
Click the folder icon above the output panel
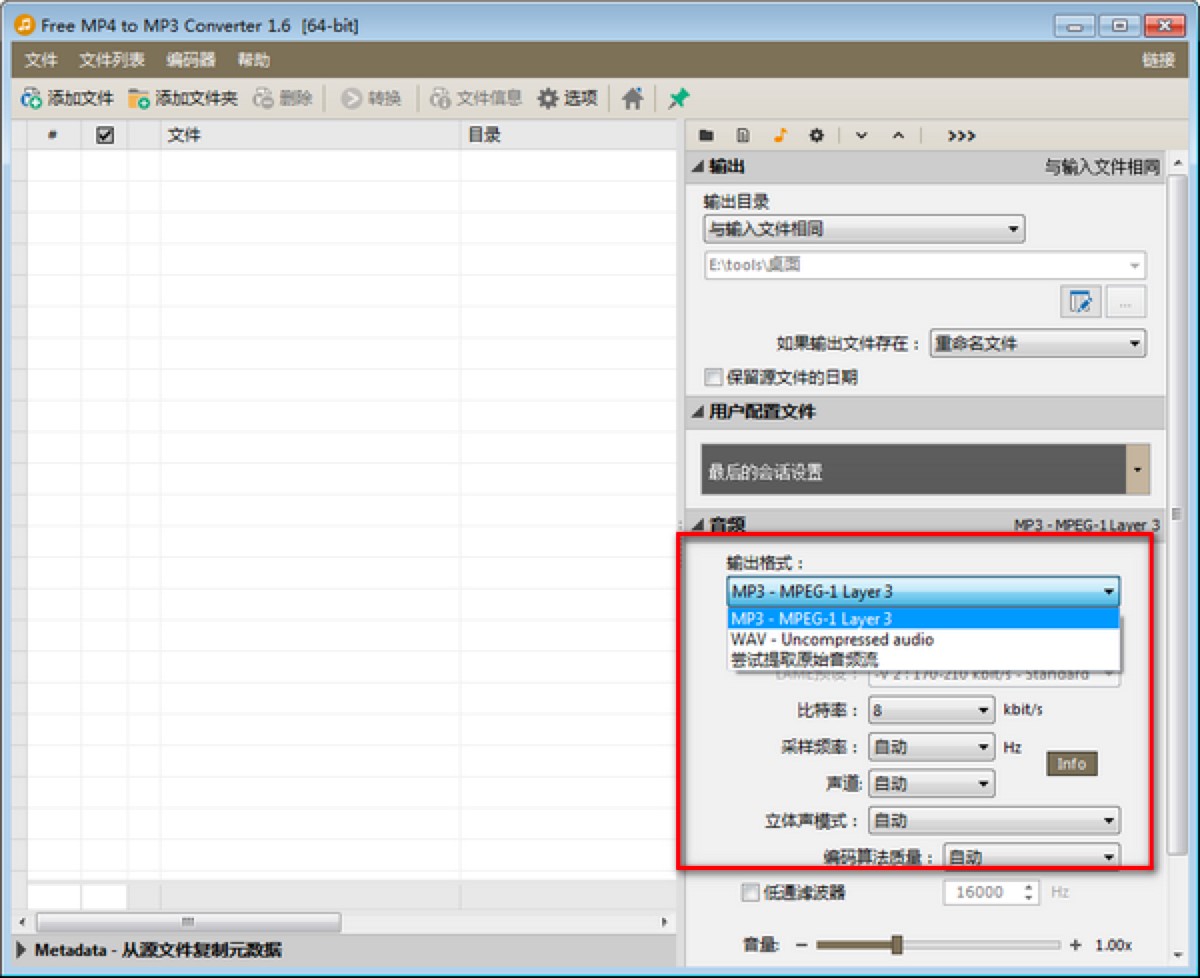click(x=706, y=135)
